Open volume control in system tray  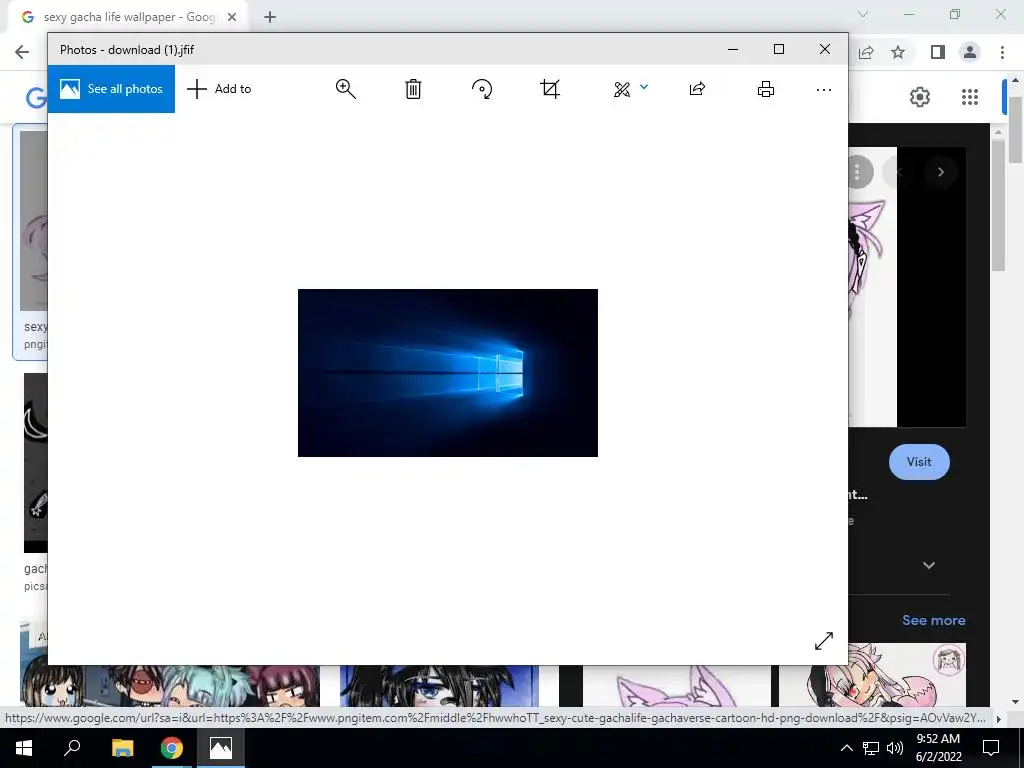pyautogui.click(x=895, y=748)
